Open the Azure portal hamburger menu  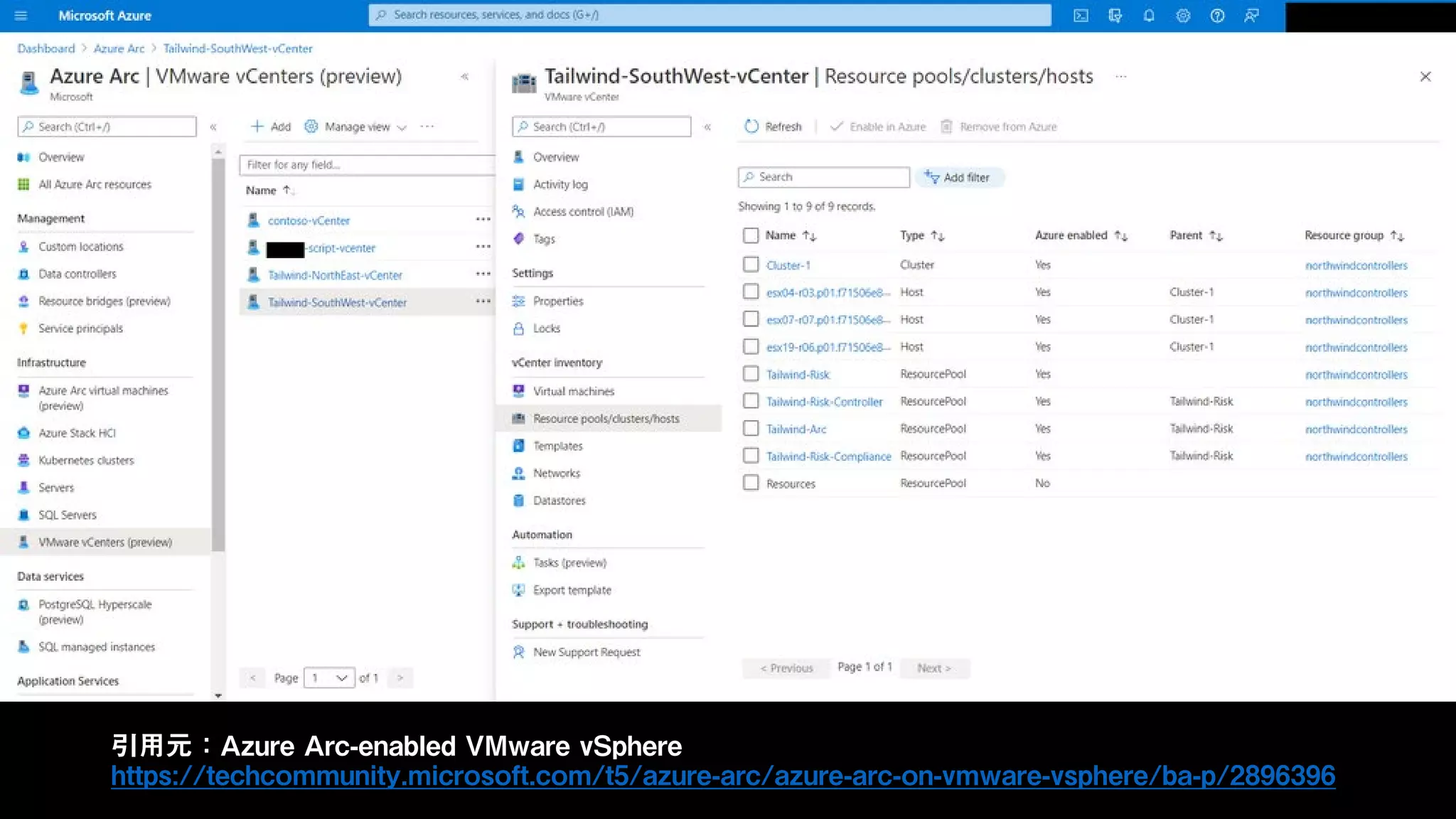(x=21, y=15)
